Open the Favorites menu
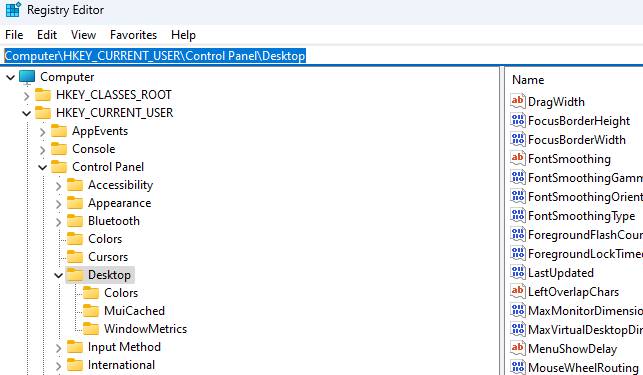This screenshot has height=375, width=643. 133,35
